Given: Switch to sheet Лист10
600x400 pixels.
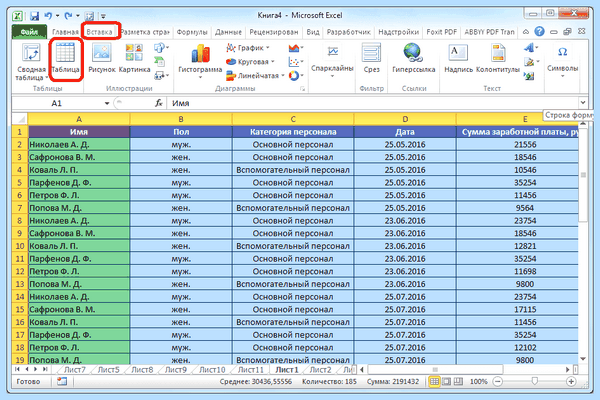Looking at the screenshot, I should 212,370.
